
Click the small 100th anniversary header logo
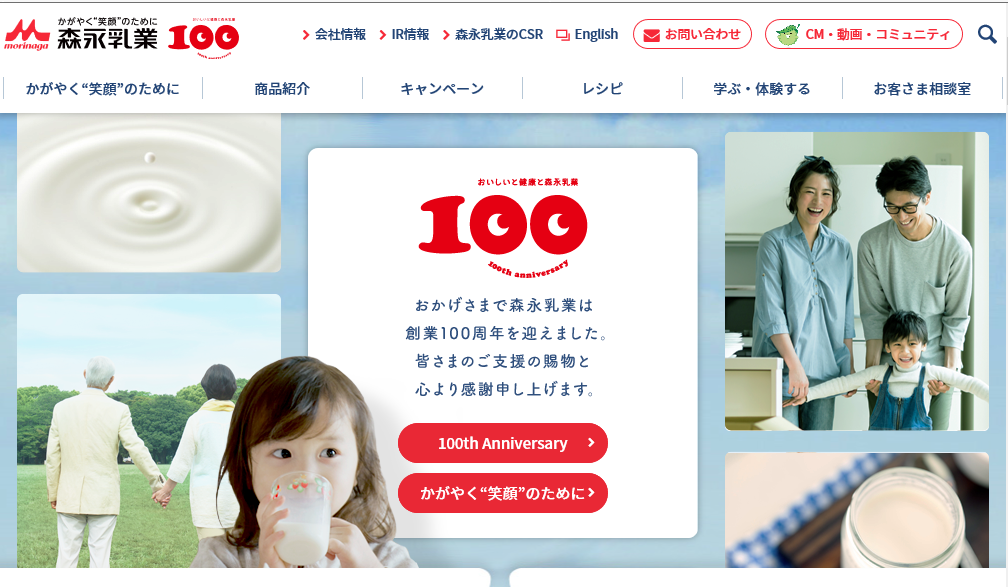click(x=203, y=37)
